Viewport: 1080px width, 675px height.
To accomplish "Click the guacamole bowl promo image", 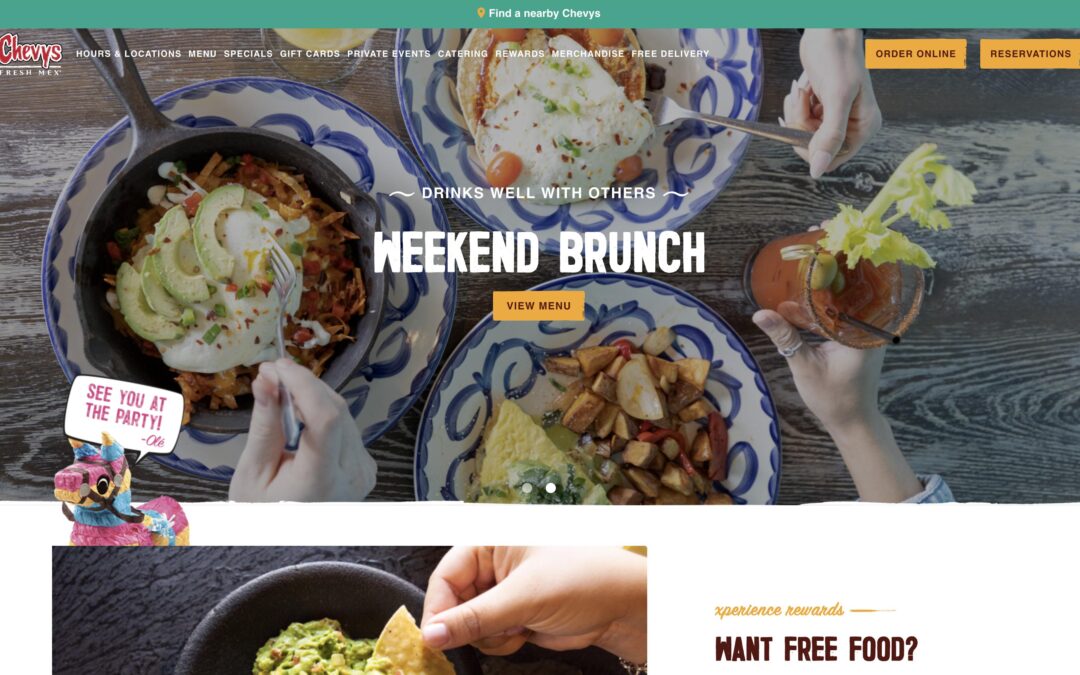I will 349,610.
